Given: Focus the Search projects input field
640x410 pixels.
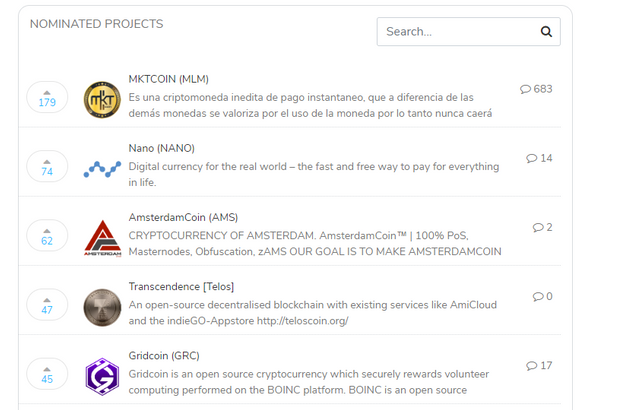Looking at the screenshot, I should click(455, 32).
